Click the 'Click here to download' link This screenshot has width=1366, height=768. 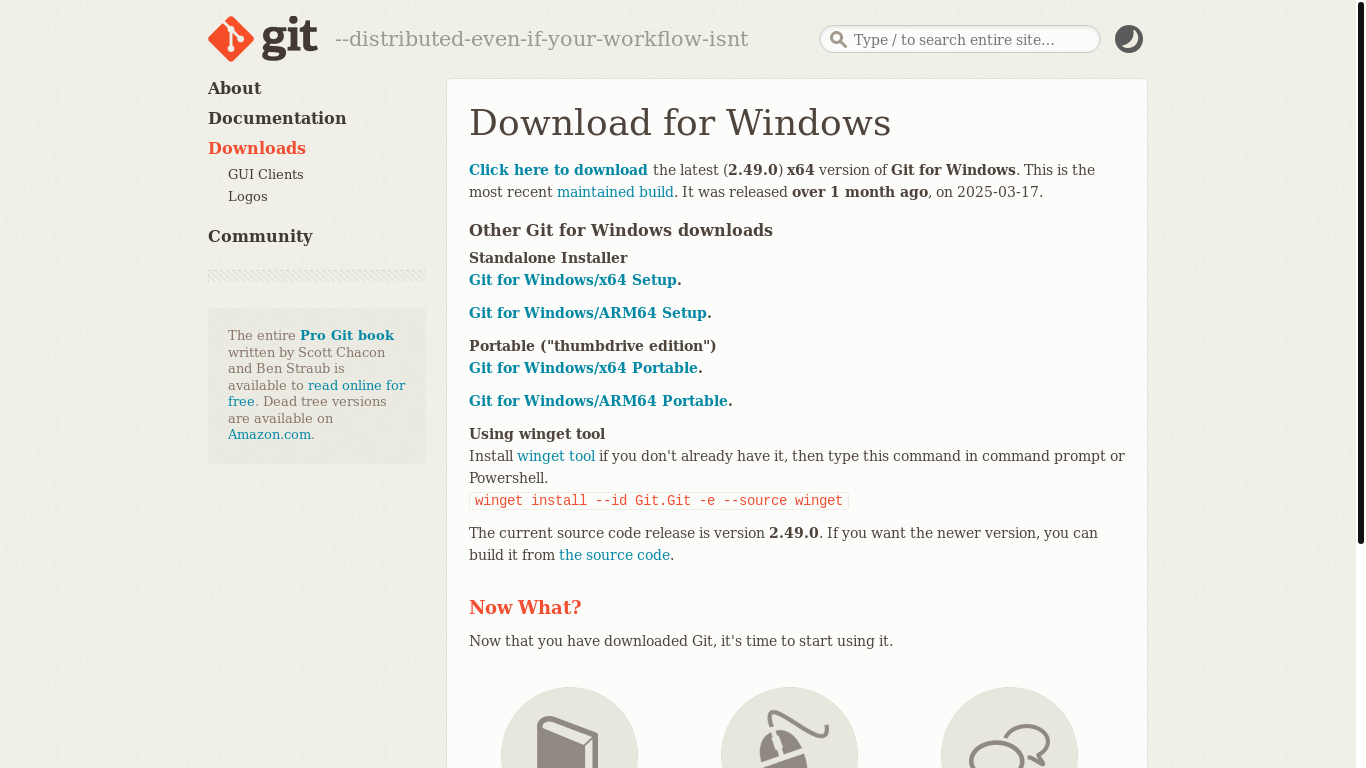click(x=558, y=170)
